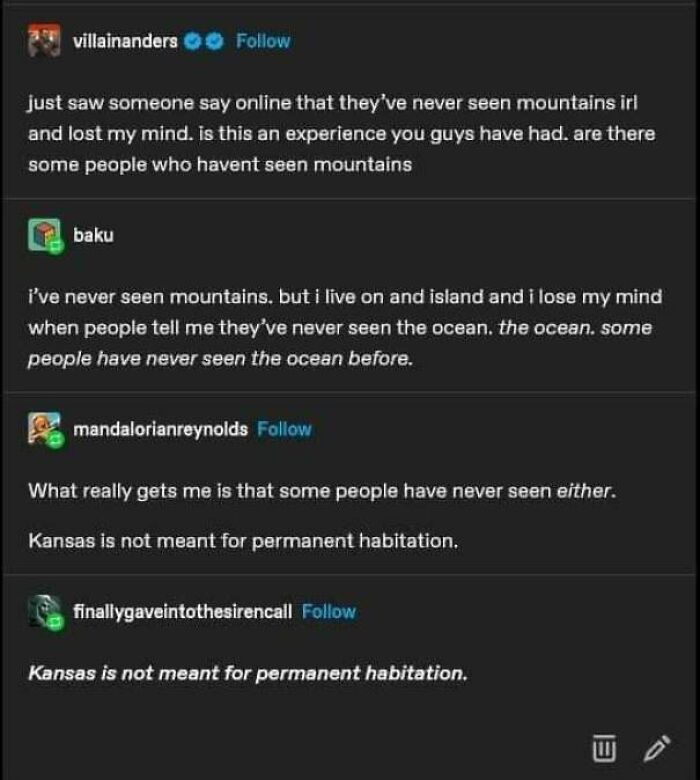The image size is (700, 780).
Task: Click the non-italic Kansas habitation line
Action: (x=243, y=541)
